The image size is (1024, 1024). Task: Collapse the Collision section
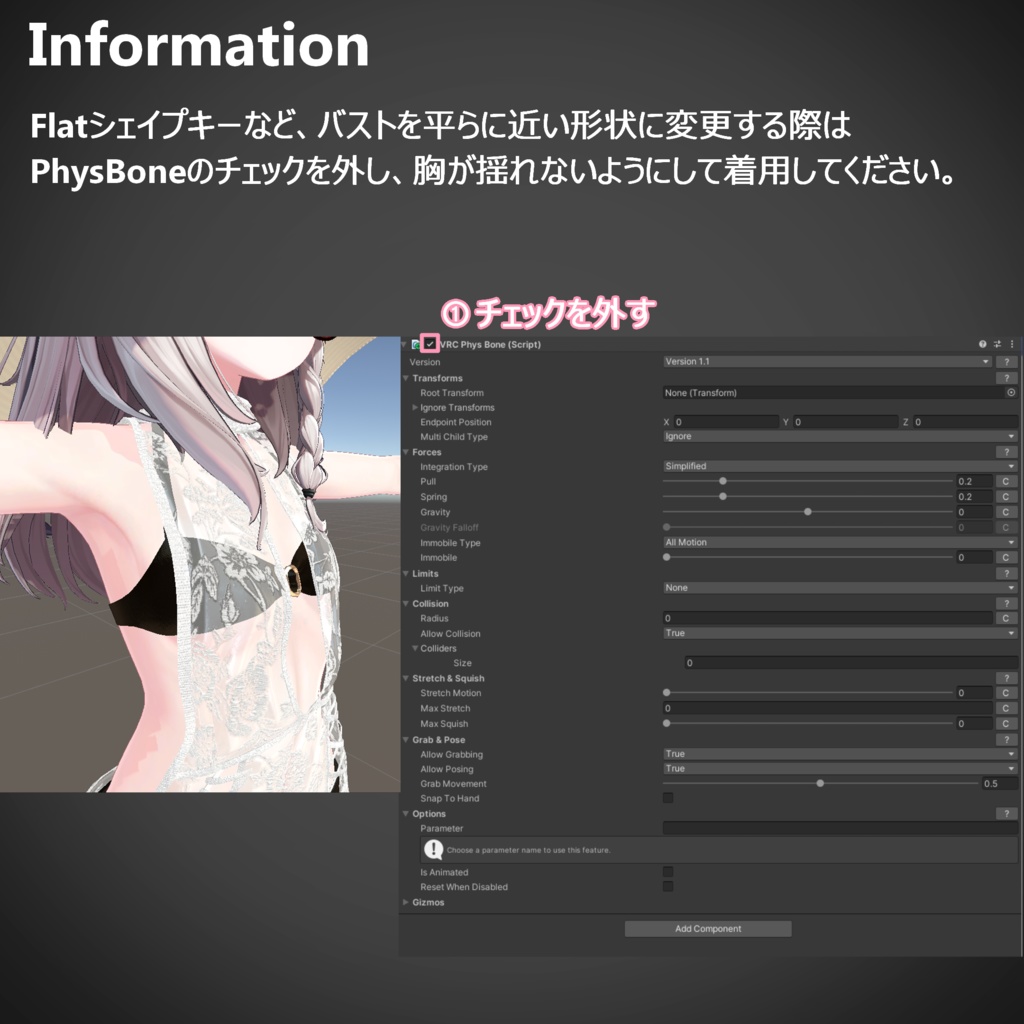tap(406, 603)
